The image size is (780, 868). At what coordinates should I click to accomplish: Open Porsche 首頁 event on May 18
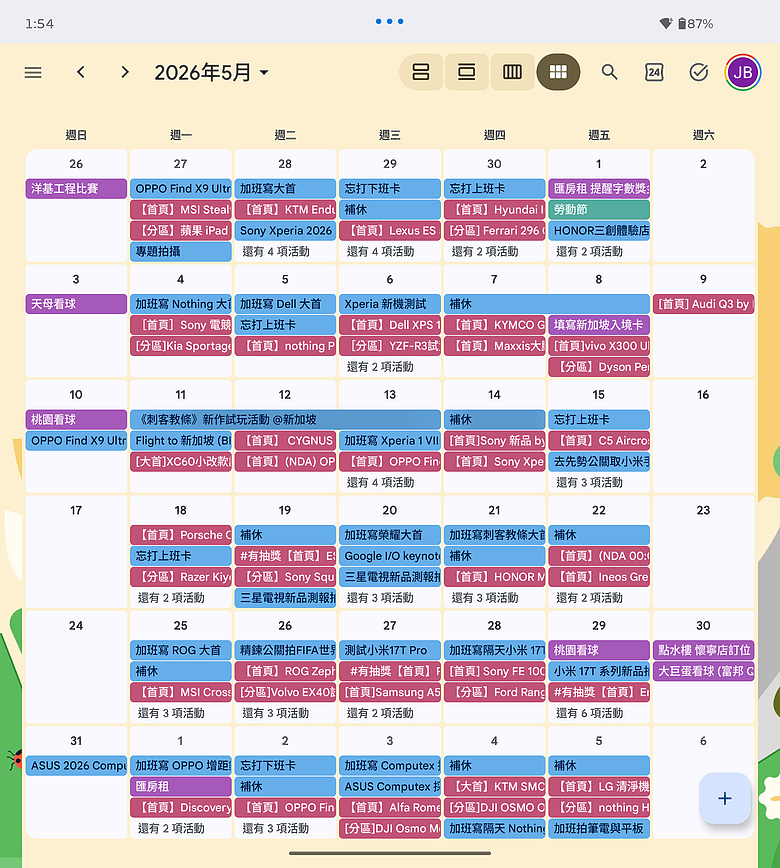point(181,535)
